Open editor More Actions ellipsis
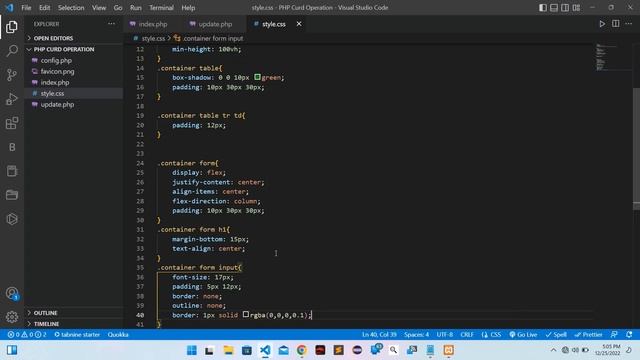This screenshot has width=640, height=360. coord(629,24)
